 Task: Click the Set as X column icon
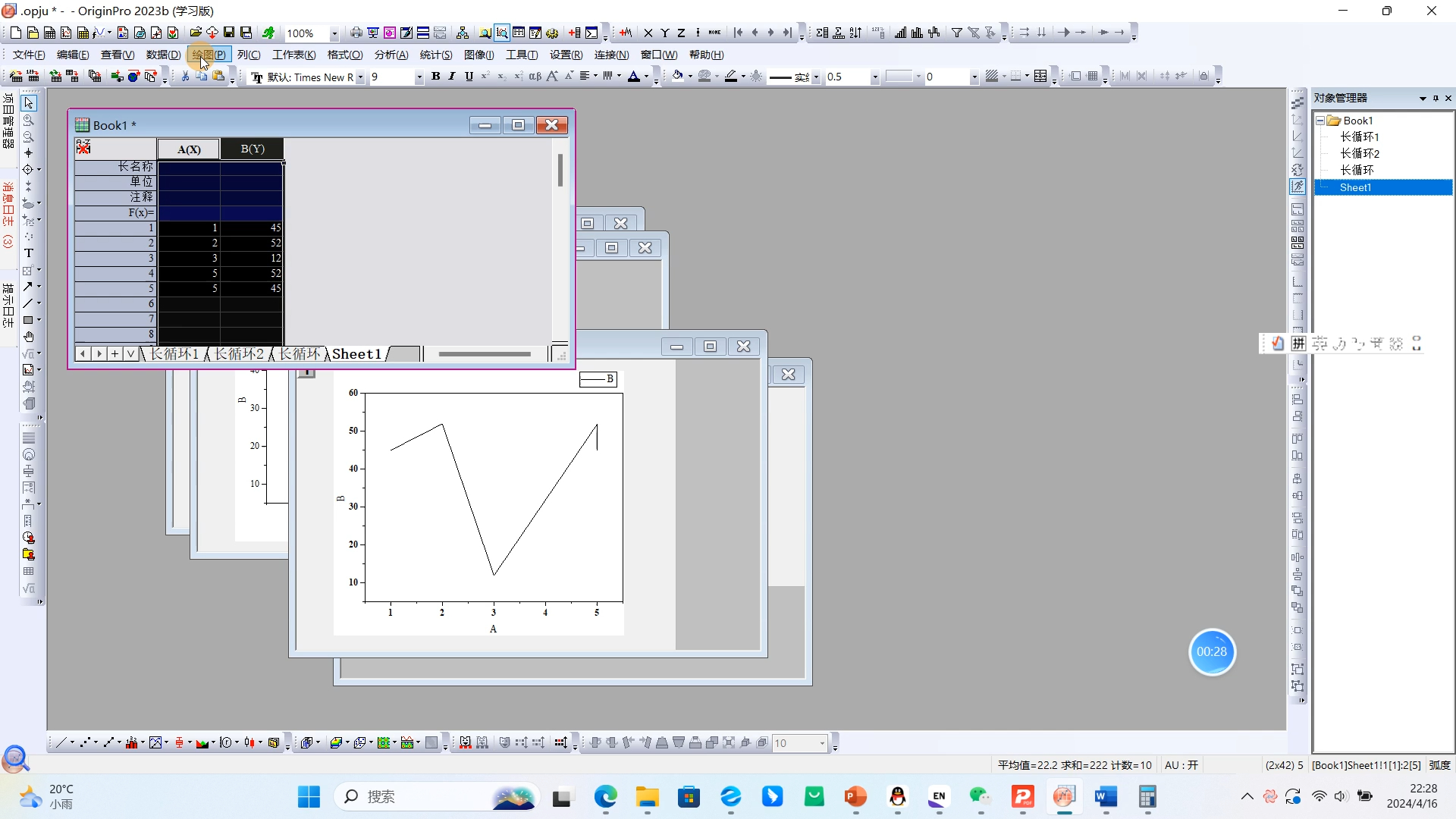[x=648, y=33]
